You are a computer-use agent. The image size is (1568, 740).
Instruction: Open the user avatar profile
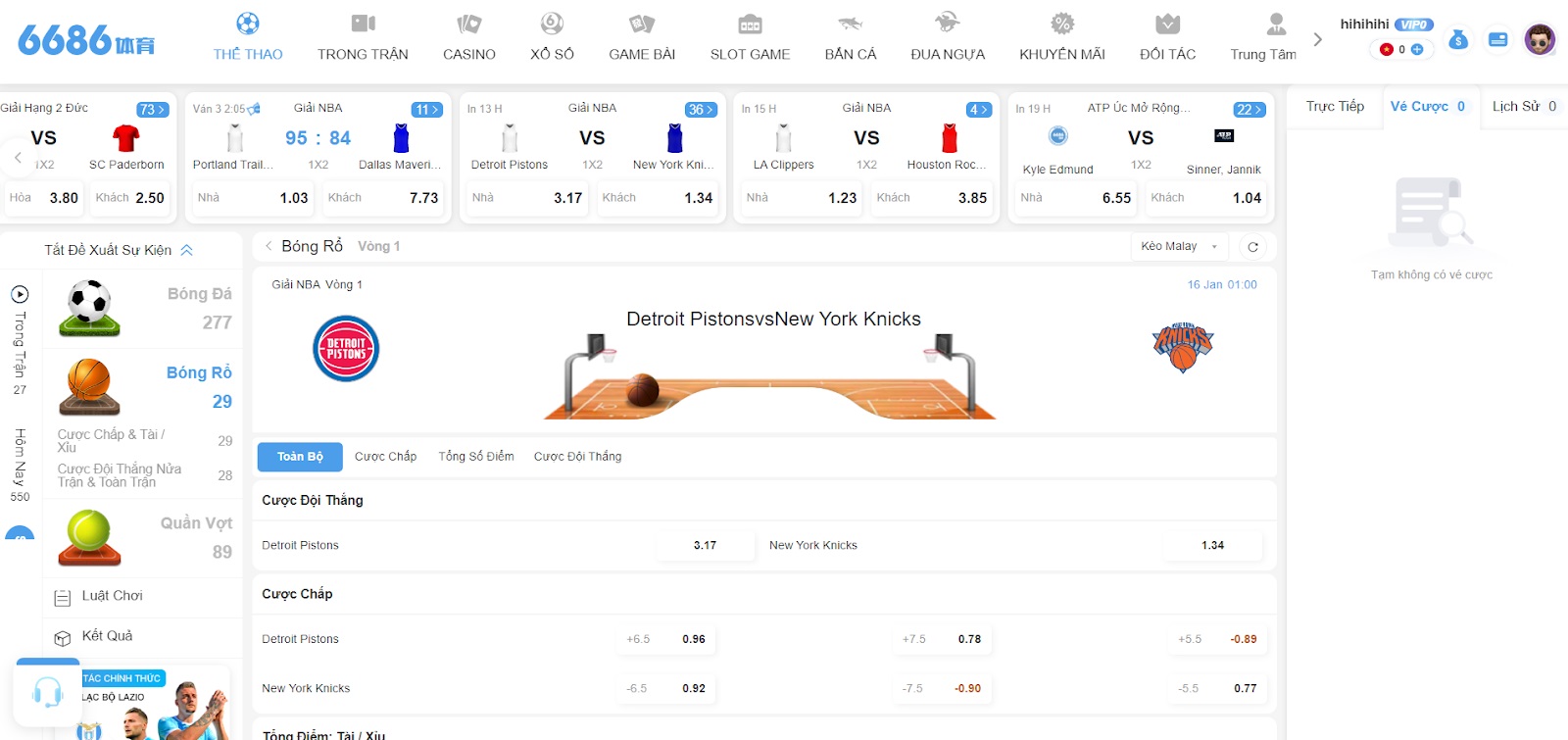[x=1540, y=39]
